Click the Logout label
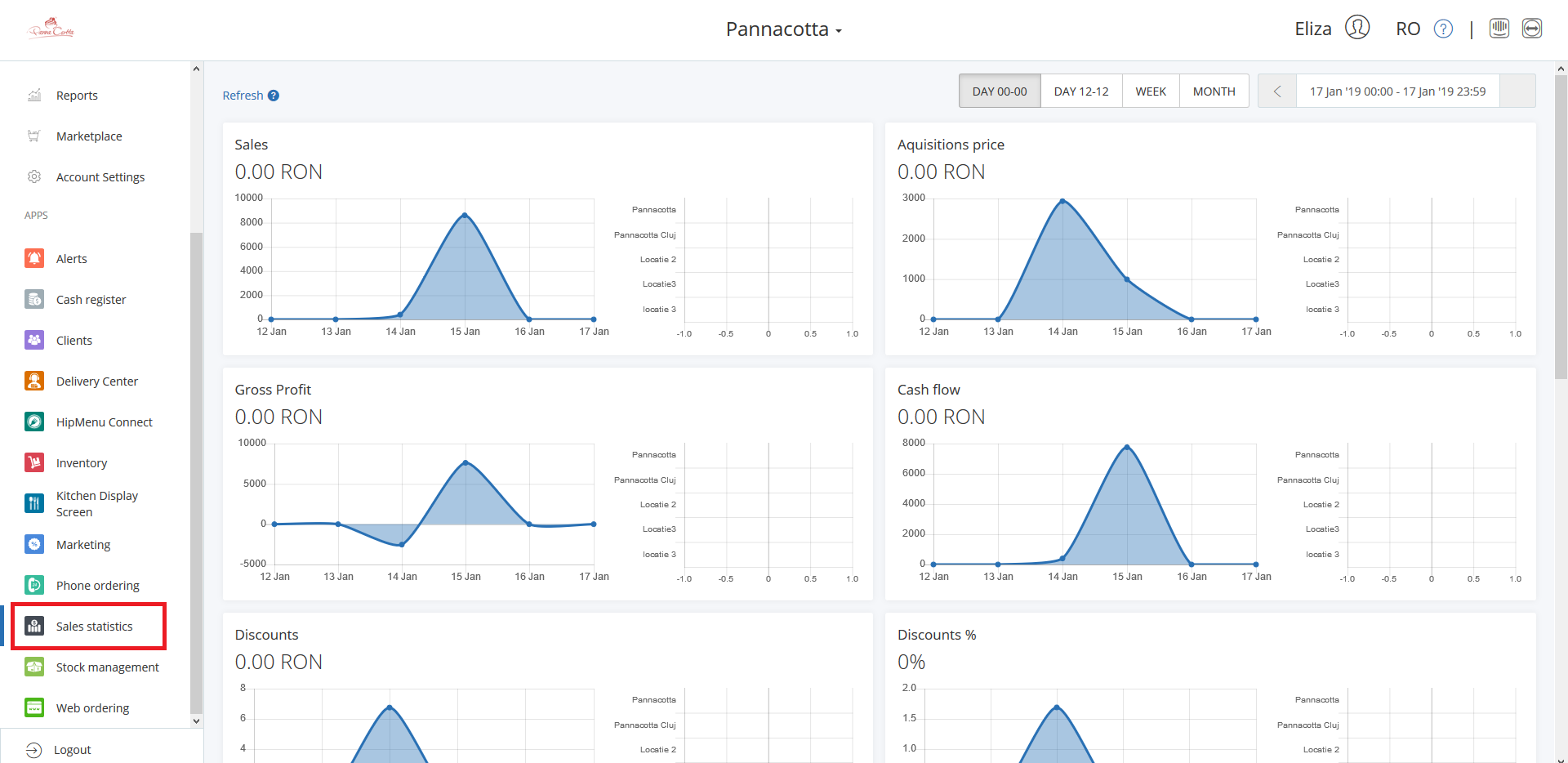 point(72,750)
